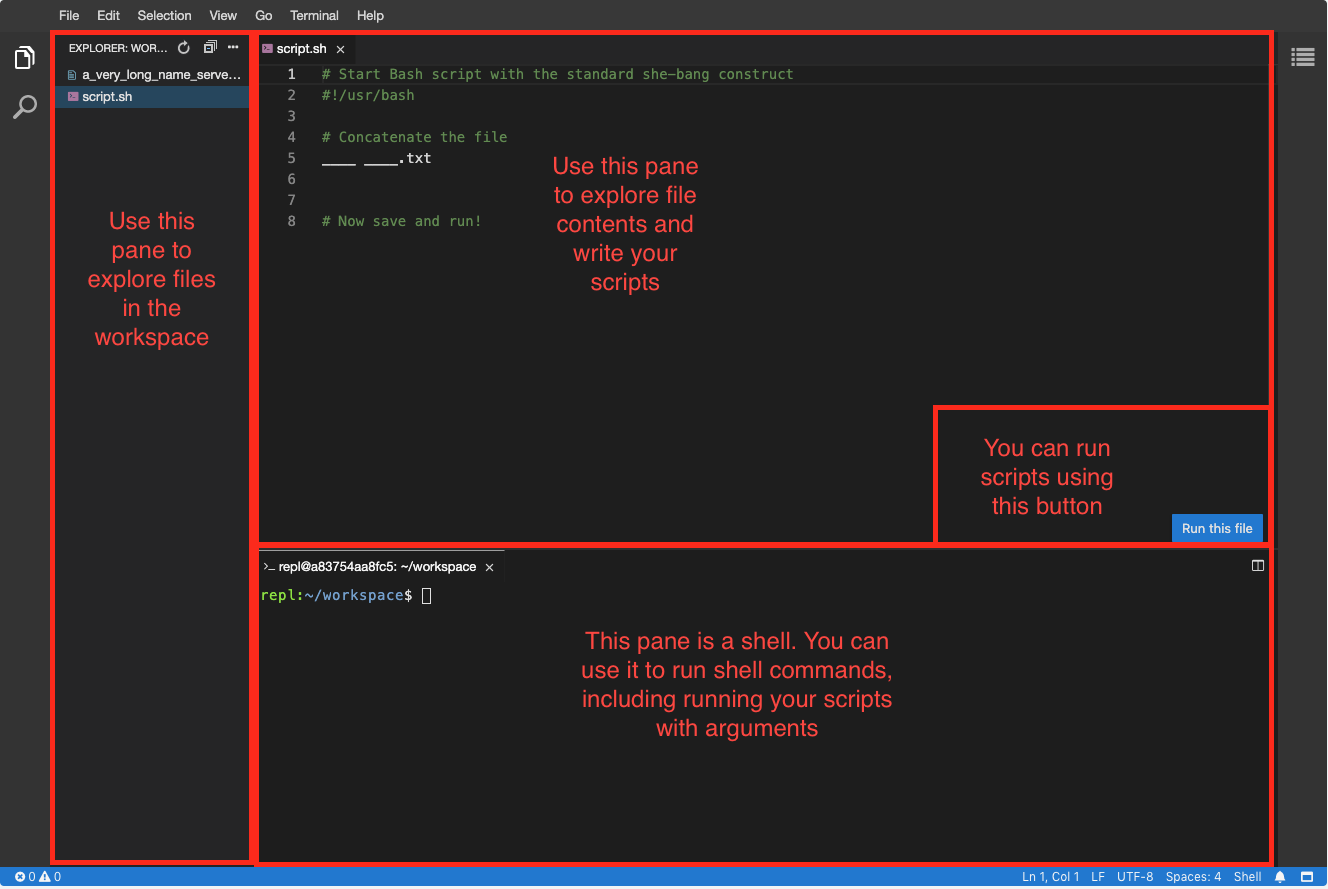Select the script.sh editor tab
Image resolution: width=1328 pixels, height=889 pixels.
[x=305, y=49]
